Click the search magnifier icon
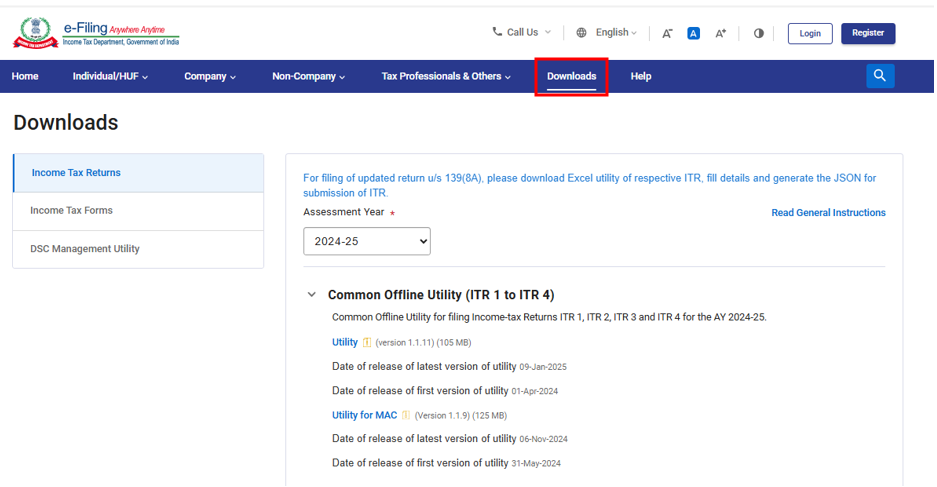Viewport: 937px width, 487px height. tap(880, 76)
